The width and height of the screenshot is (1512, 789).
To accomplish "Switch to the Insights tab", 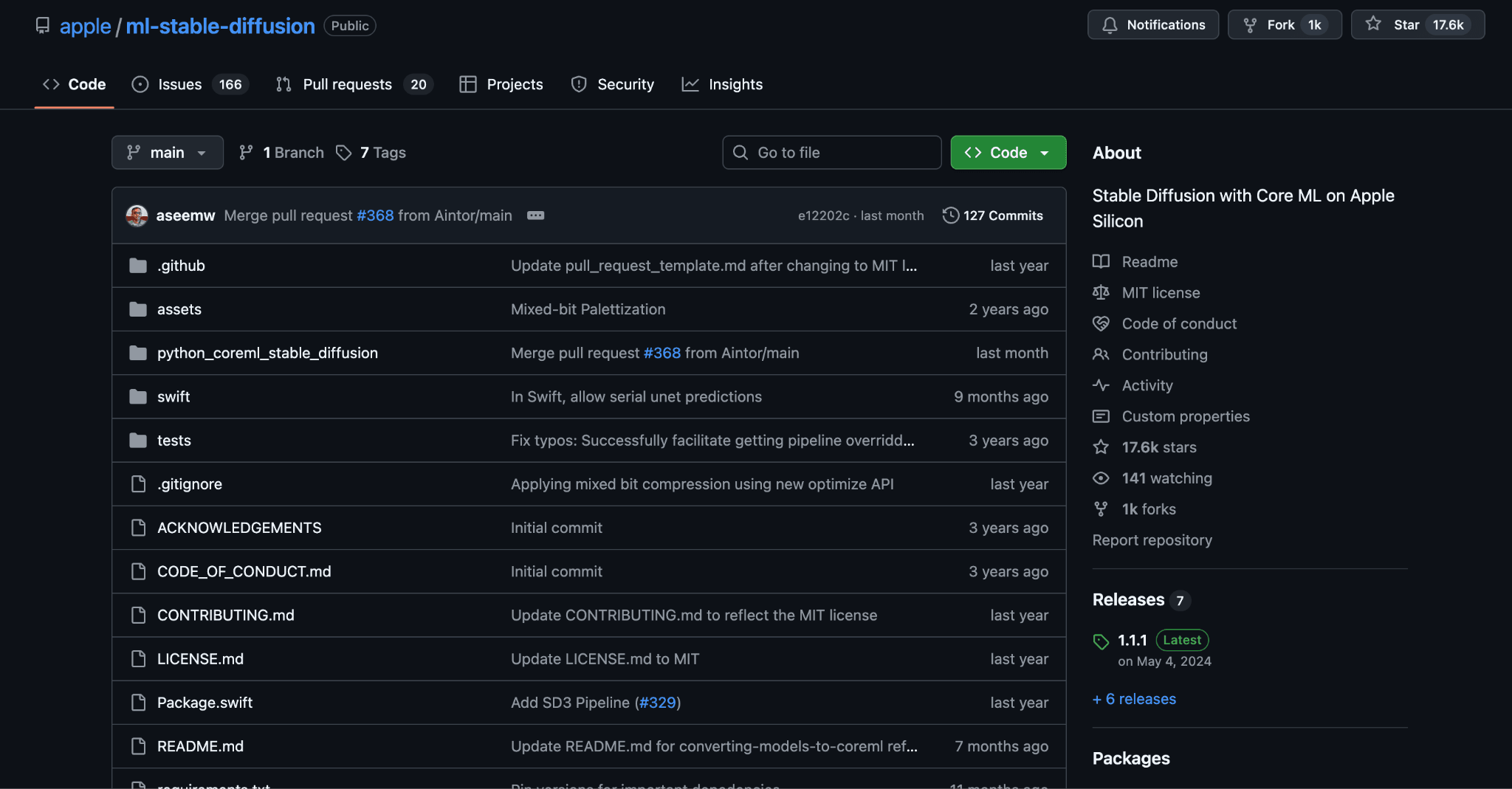I will click(x=735, y=84).
